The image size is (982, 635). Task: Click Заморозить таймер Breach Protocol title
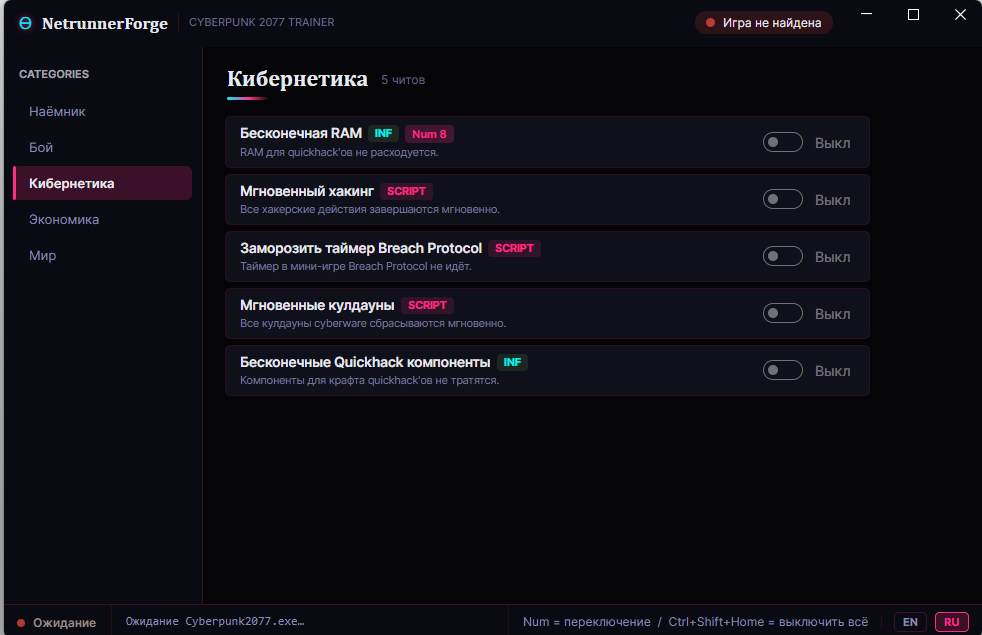coord(361,248)
